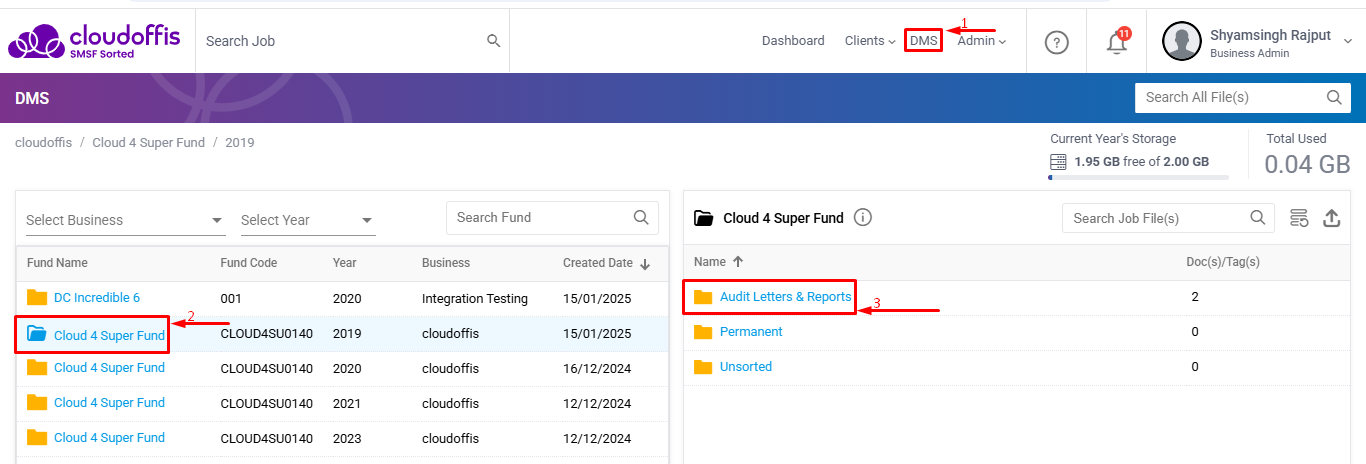This screenshot has width=1366, height=464.
Task: Click the Search All File(s) magnifier icon
Action: pos(1333,97)
